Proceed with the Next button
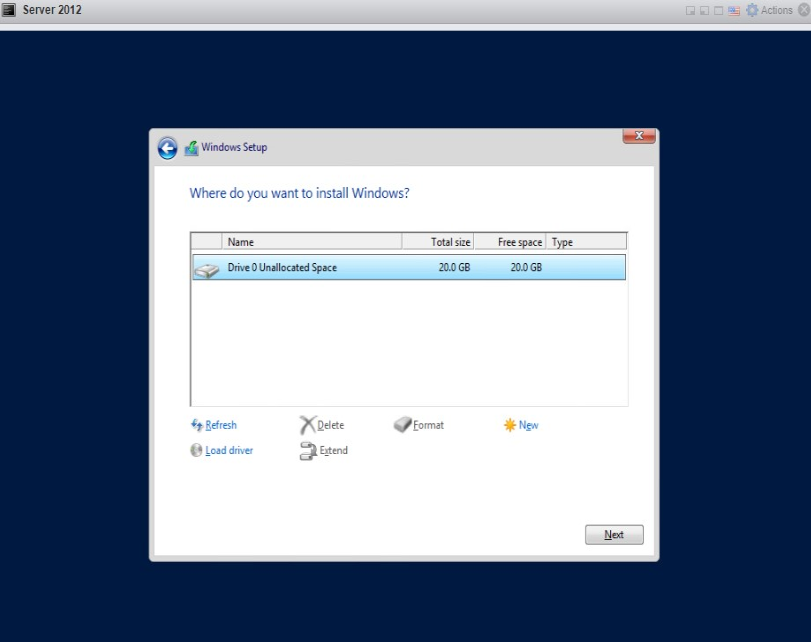 tap(614, 535)
